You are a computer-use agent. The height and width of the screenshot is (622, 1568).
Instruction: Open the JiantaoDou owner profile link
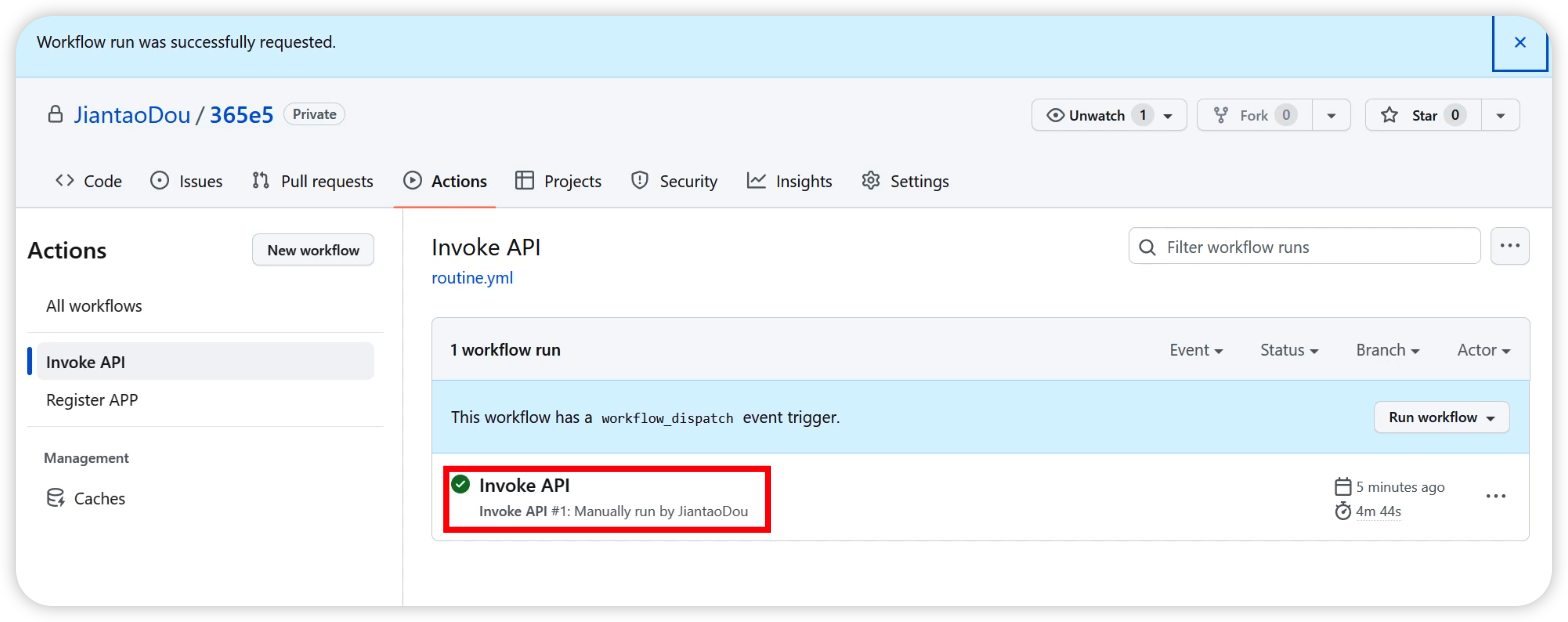click(132, 115)
